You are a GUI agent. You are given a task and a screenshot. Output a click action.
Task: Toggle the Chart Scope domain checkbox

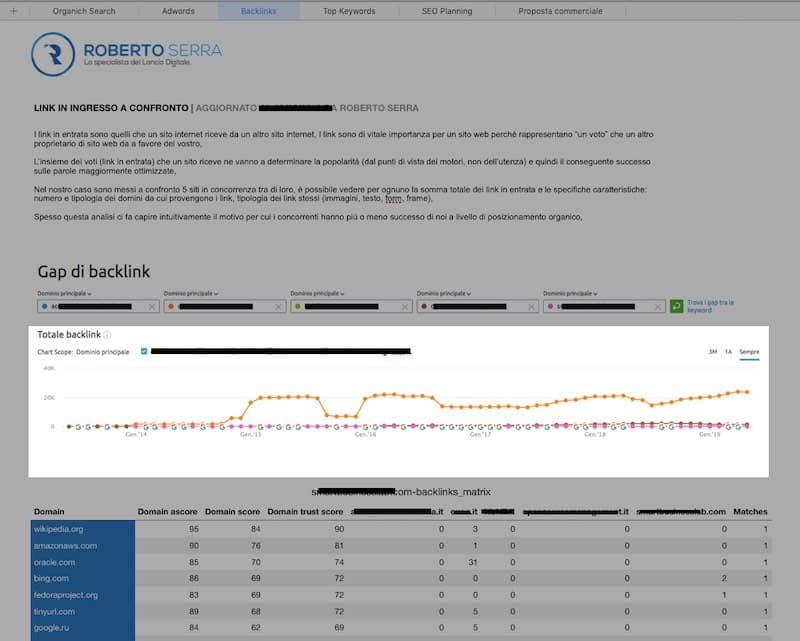pos(144,351)
